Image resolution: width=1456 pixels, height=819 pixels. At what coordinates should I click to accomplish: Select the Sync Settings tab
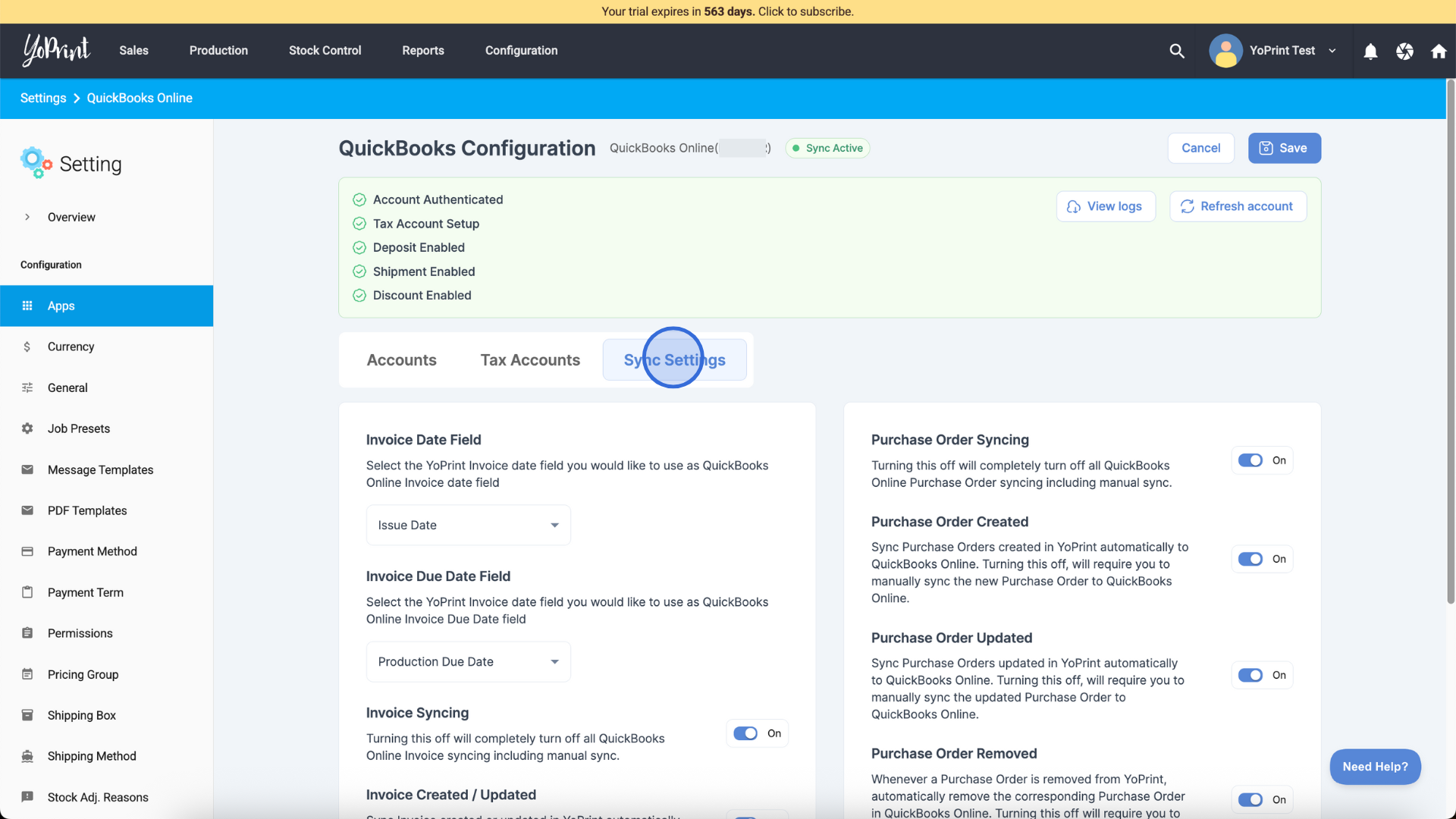674,360
